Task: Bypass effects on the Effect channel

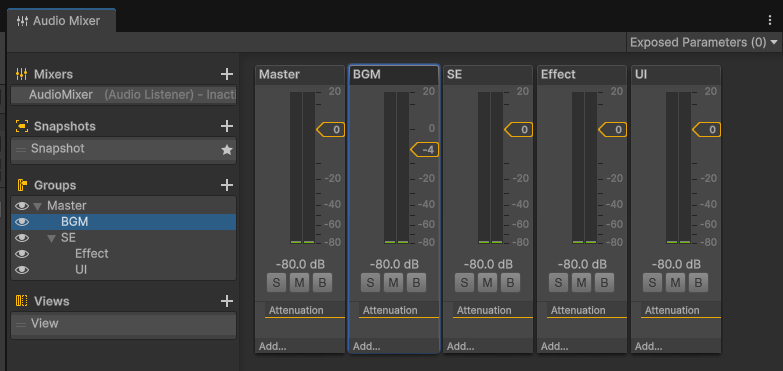Action: tap(604, 283)
